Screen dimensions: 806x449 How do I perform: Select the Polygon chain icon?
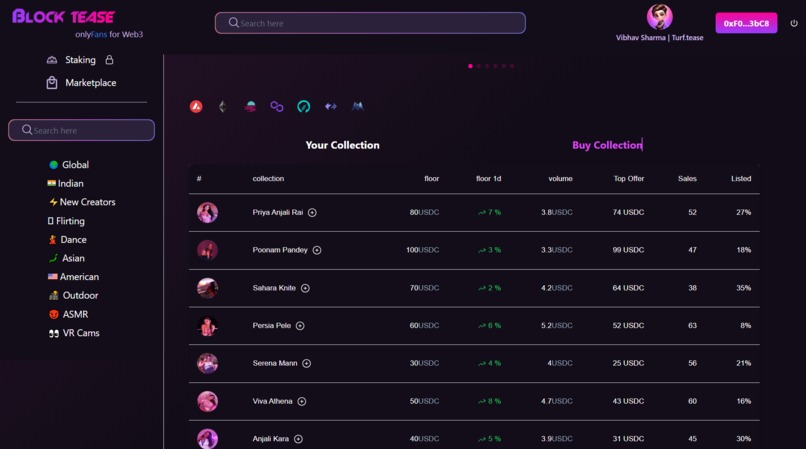point(277,106)
